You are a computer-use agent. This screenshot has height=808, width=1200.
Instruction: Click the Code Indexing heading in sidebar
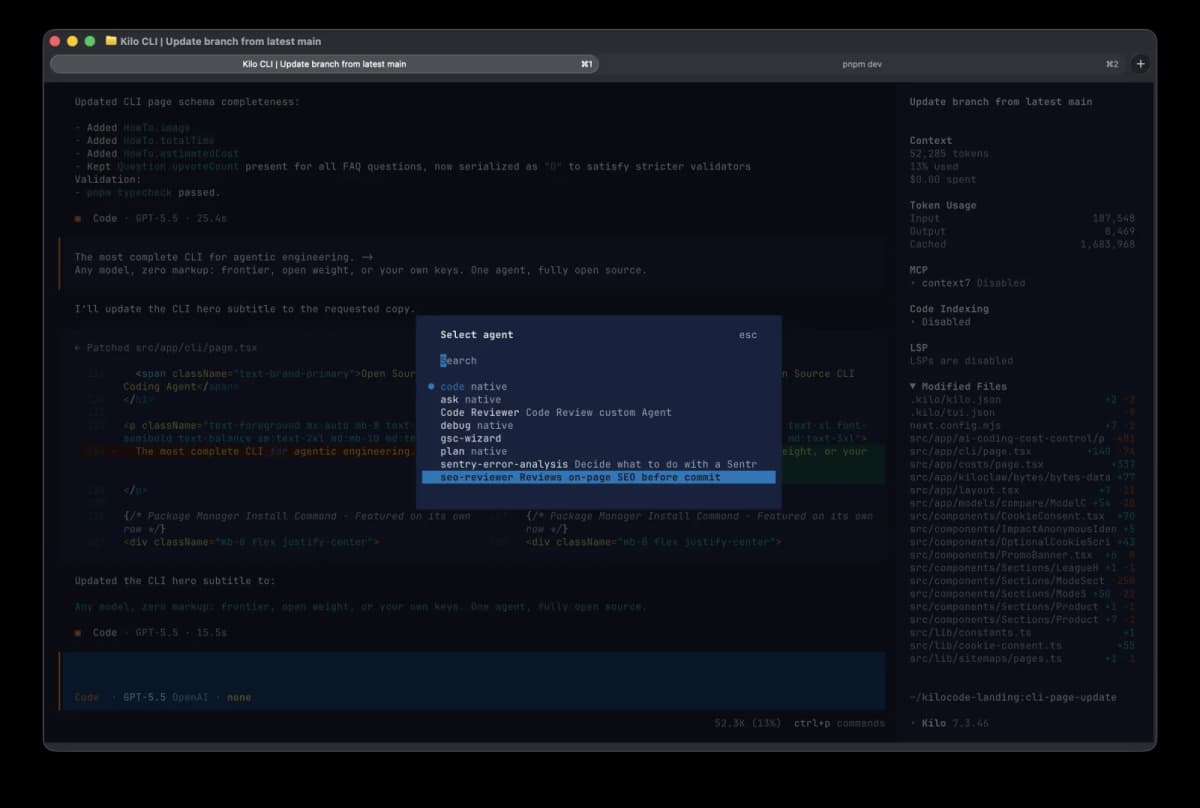(949, 309)
